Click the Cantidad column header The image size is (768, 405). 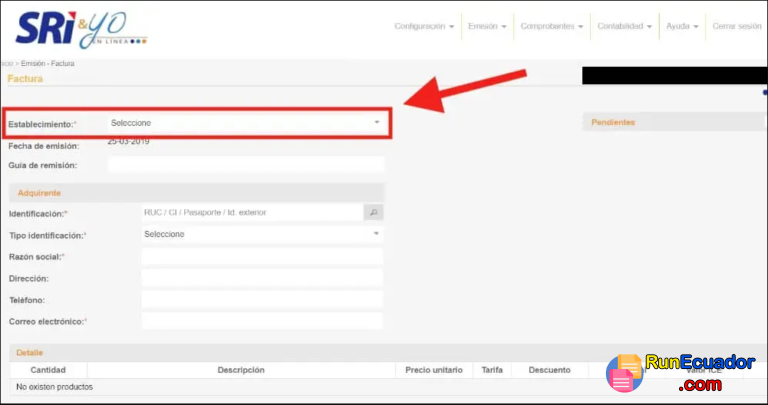pyautogui.click(x=48, y=370)
